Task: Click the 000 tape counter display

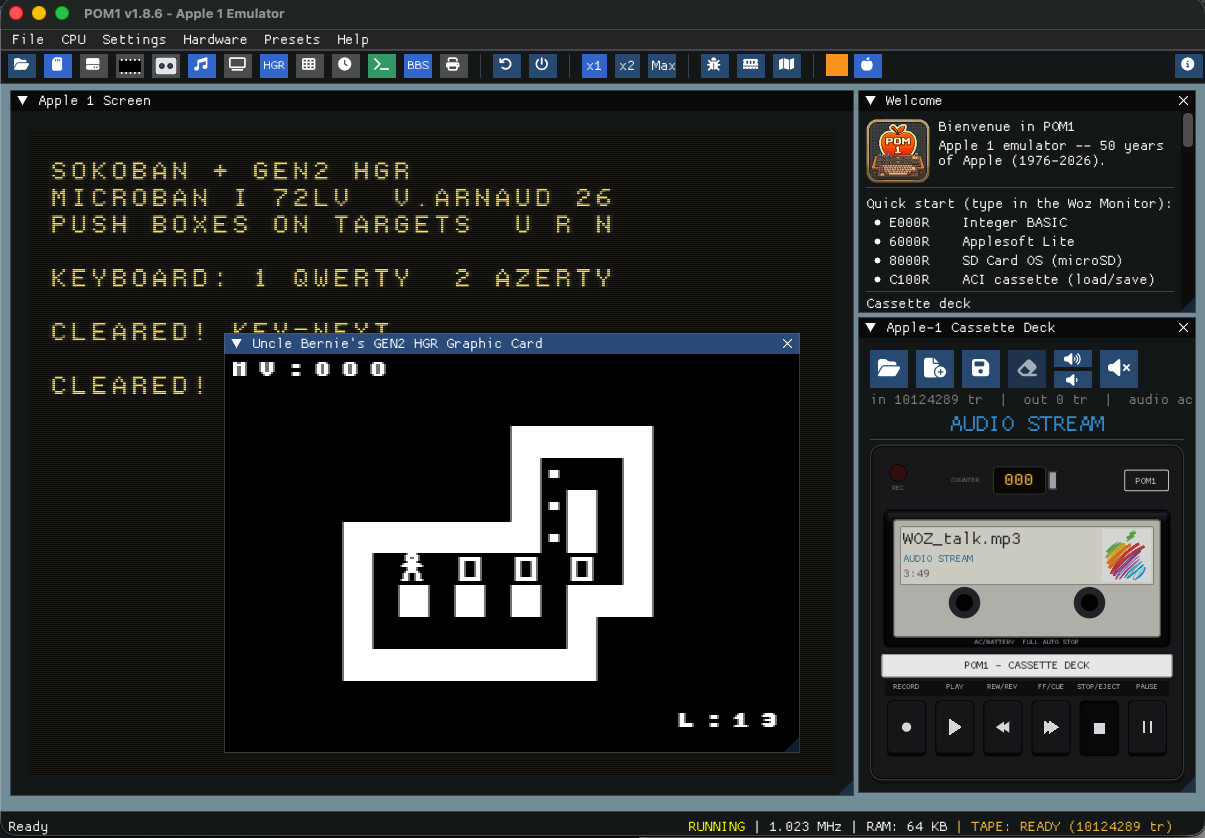Action: (1018, 480)
